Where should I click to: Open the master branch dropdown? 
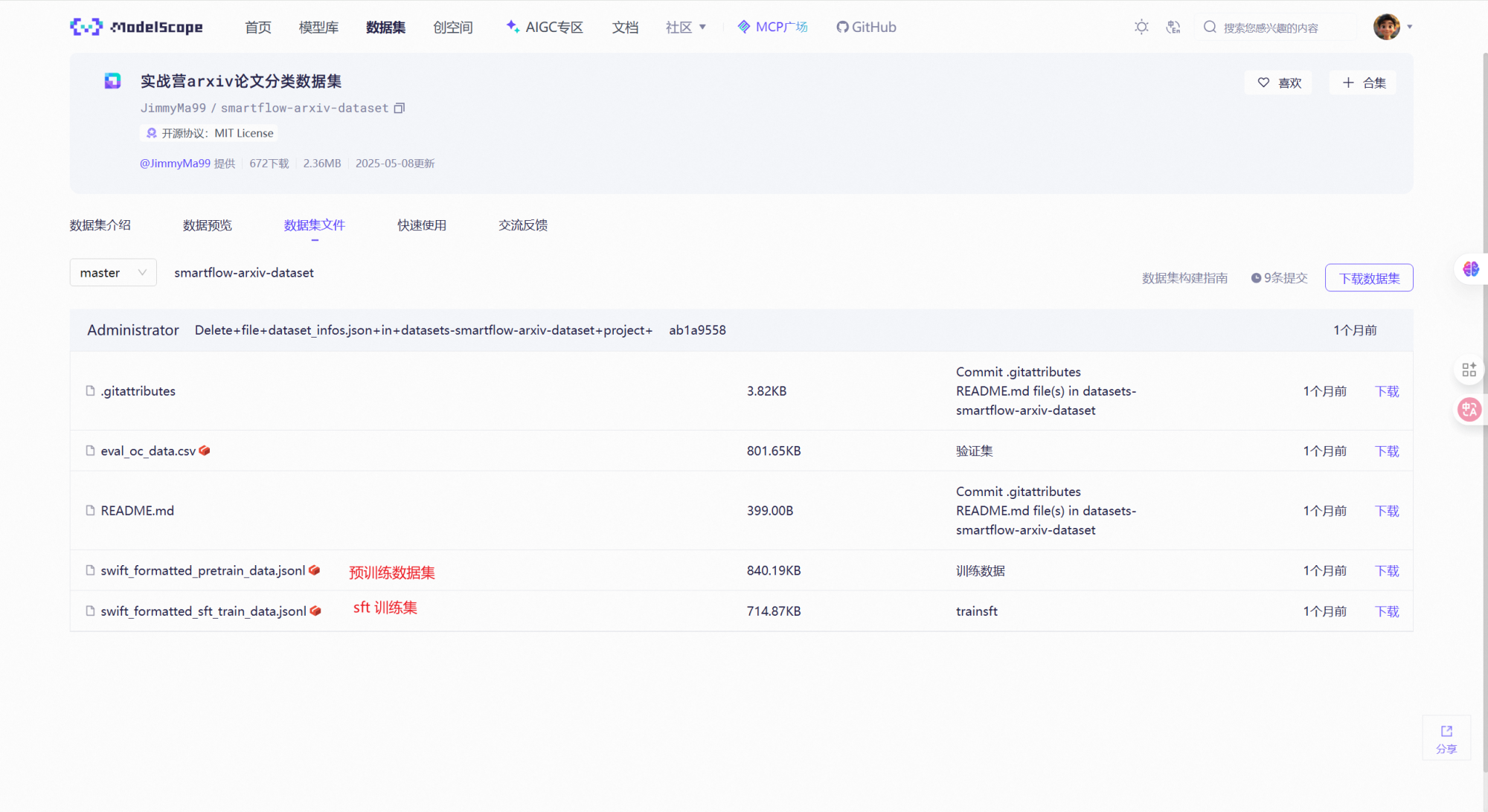pos(112,272)
